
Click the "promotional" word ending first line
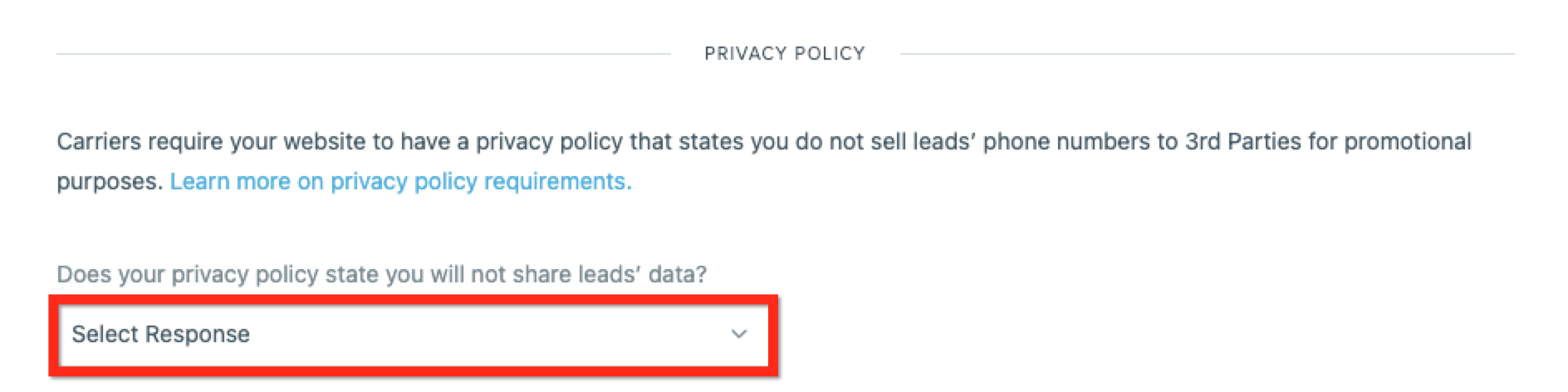pos(1407,142)
